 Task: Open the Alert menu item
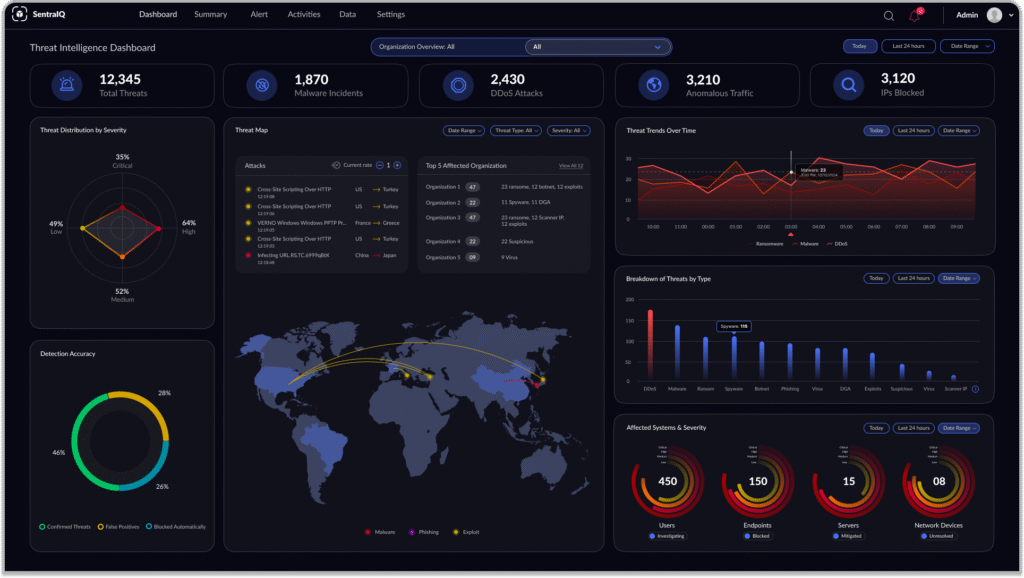(259, 15)
